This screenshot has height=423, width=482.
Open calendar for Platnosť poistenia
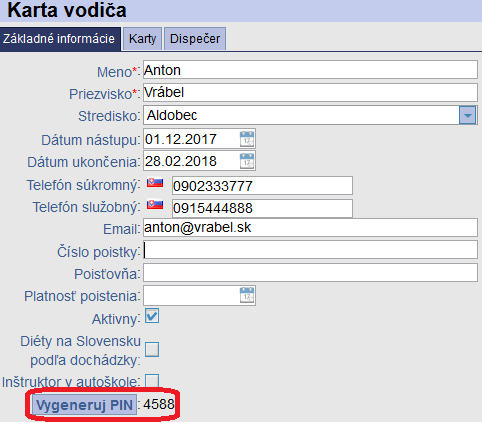pos(247,295)
